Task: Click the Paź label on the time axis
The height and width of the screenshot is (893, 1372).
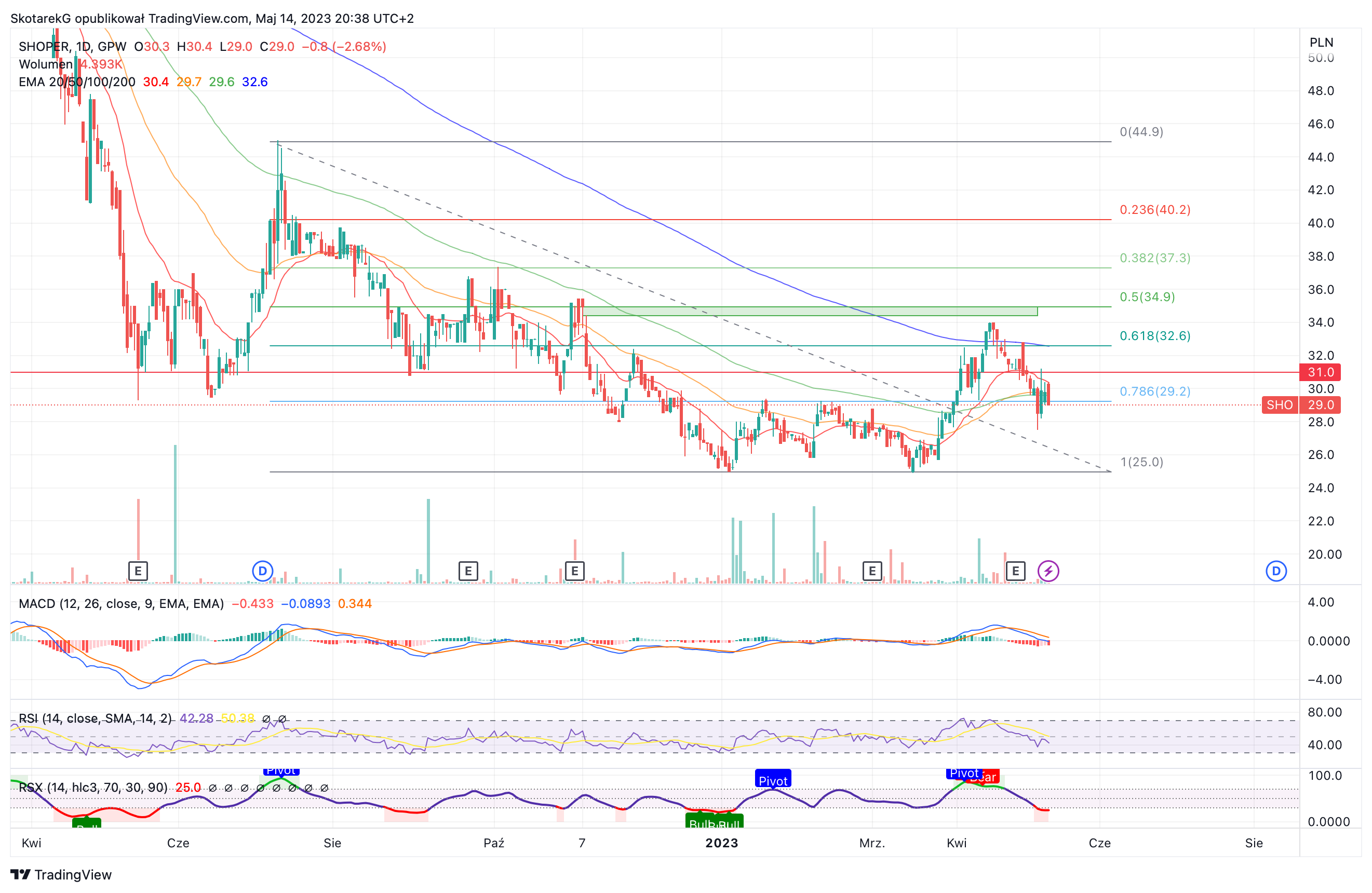Action: click(494, 844)
